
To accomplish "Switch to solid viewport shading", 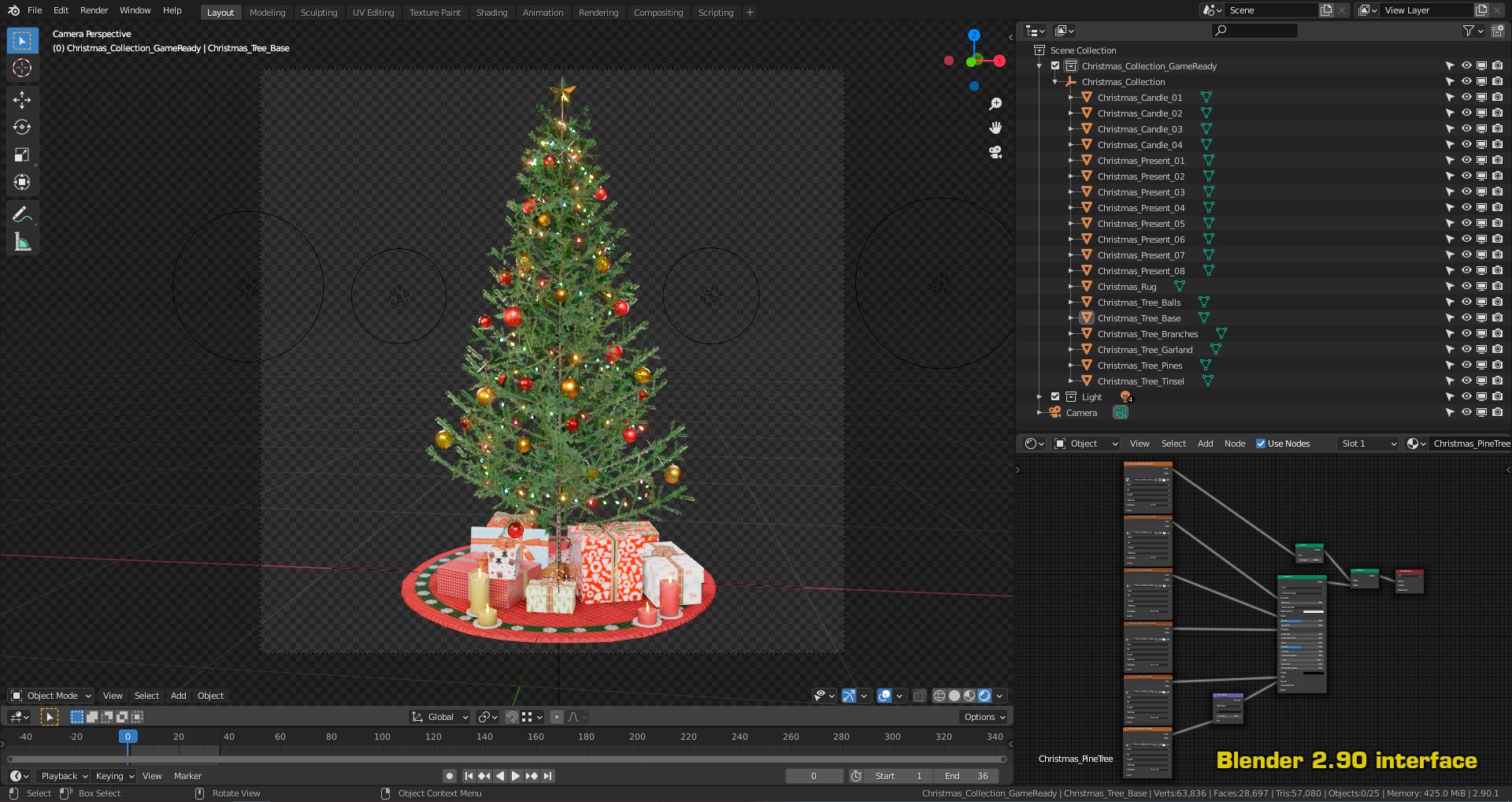I will 954,696.
